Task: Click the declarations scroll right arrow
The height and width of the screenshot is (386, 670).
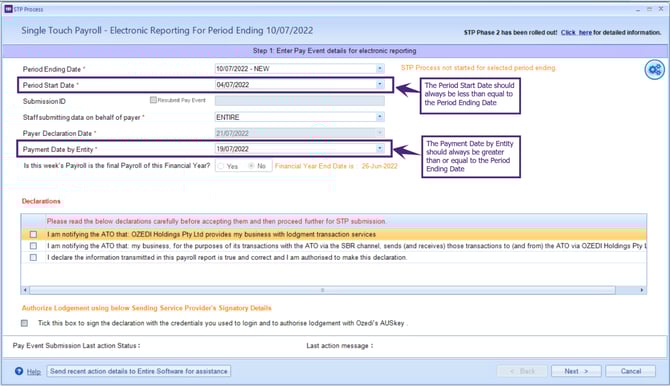Action: point(642,290)
